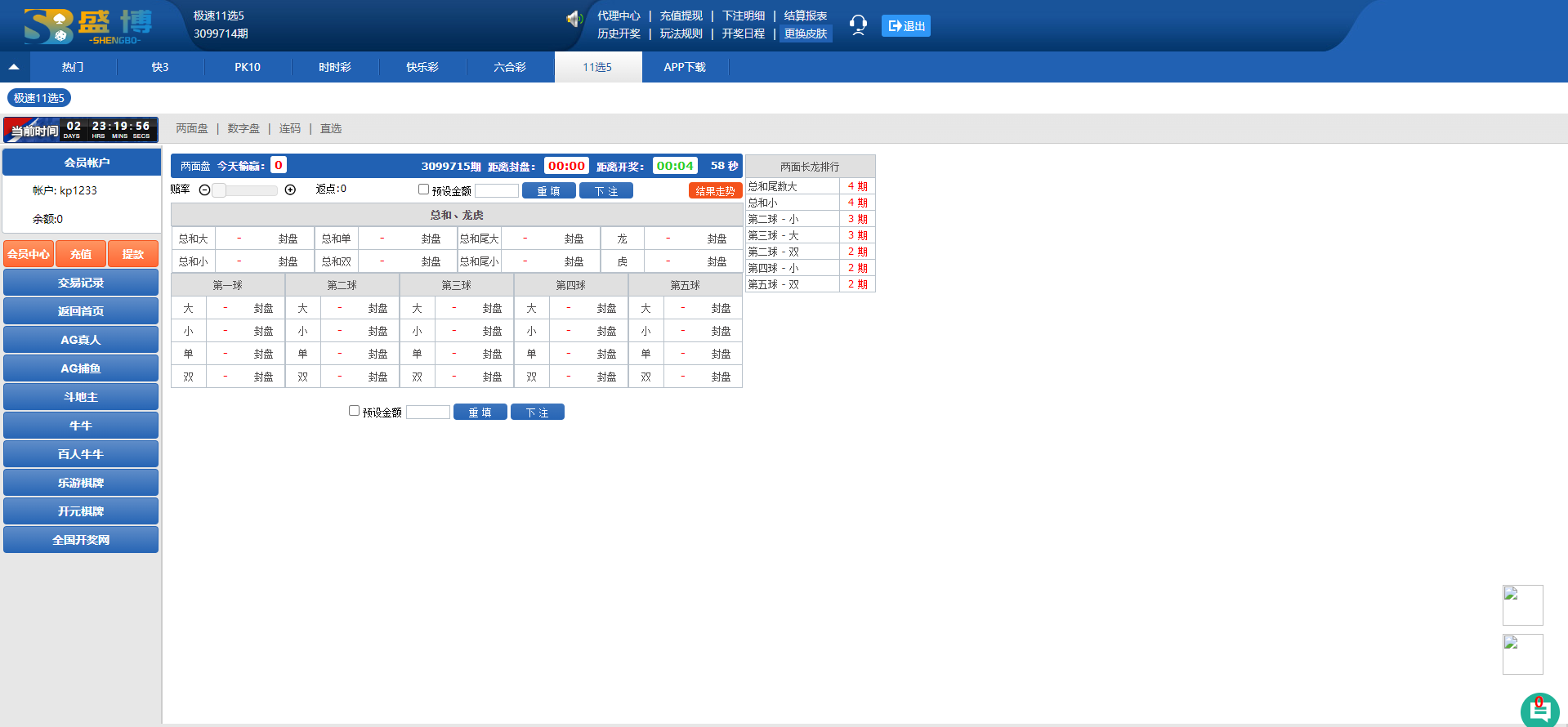Click the top preset amount input field
1568x727 pixels.
[496, 191]
